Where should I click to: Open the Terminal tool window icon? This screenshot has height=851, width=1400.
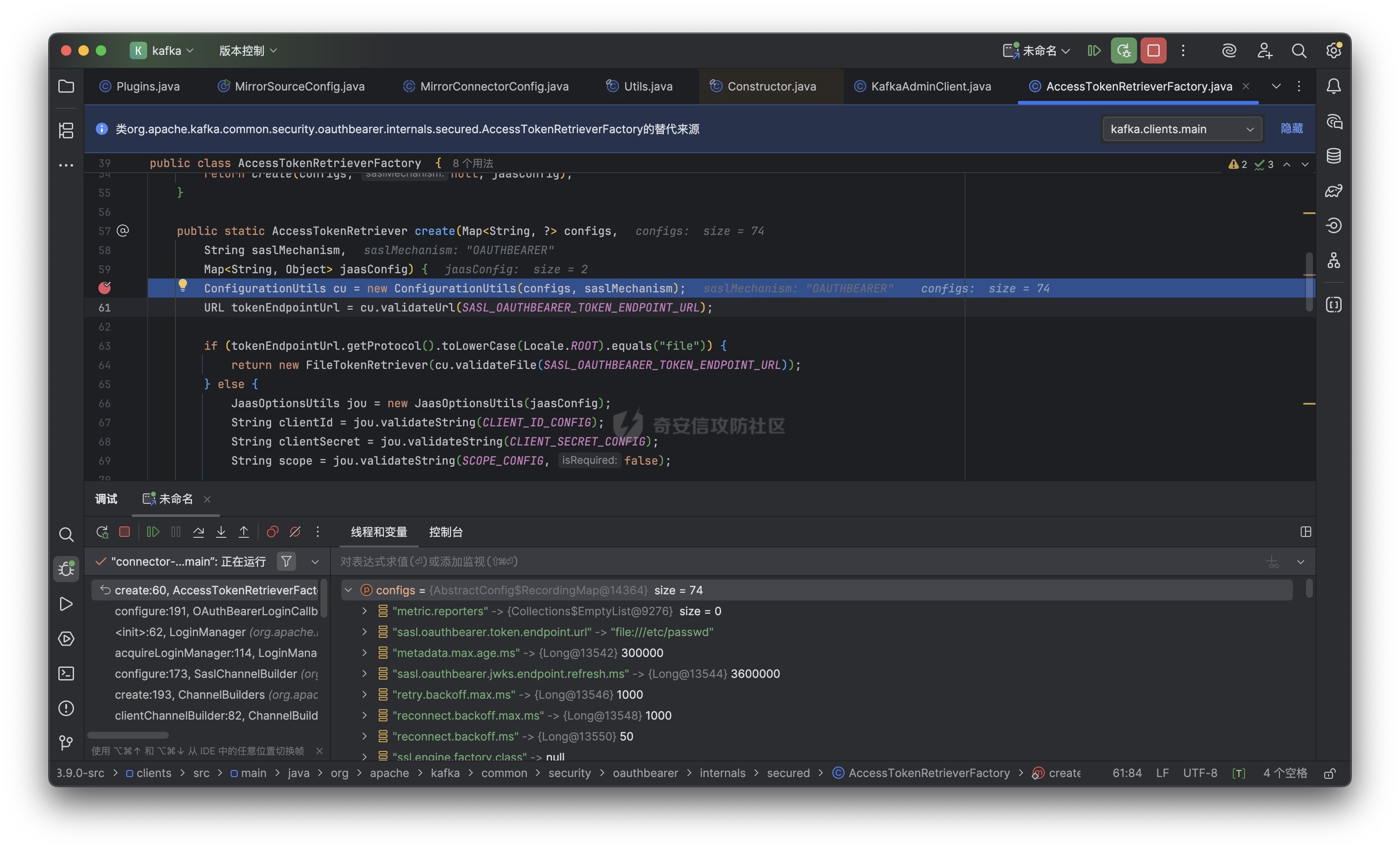66,673
